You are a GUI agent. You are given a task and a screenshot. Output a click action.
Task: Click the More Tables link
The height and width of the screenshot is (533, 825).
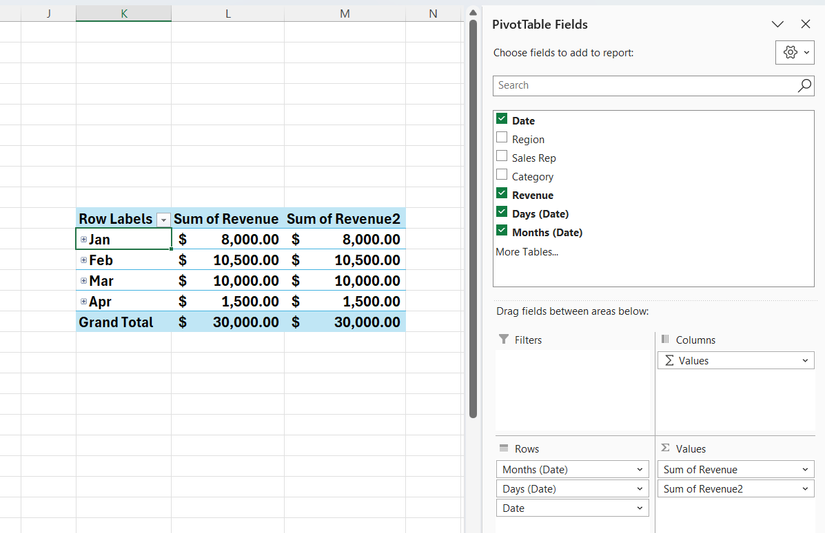point(526,252)
